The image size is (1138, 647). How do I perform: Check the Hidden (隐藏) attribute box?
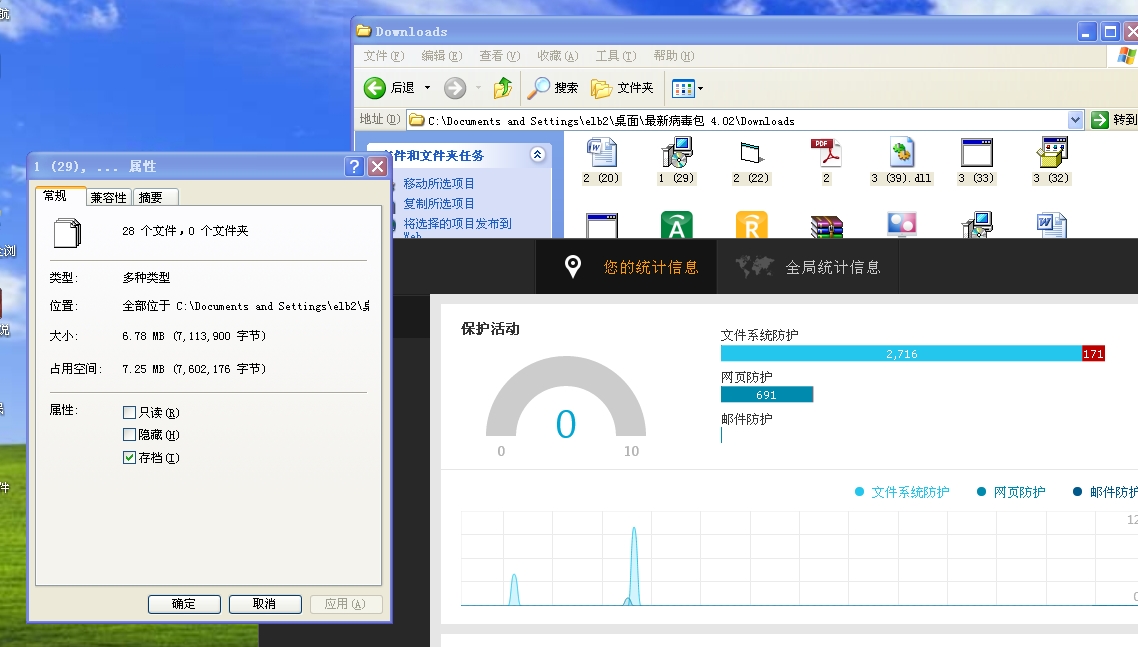pos(129,435)
